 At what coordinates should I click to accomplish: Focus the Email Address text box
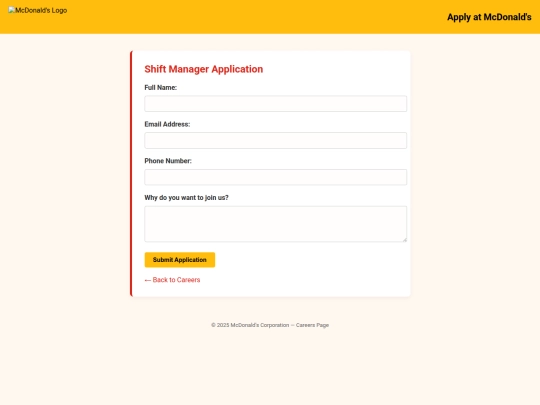[276, 141]
